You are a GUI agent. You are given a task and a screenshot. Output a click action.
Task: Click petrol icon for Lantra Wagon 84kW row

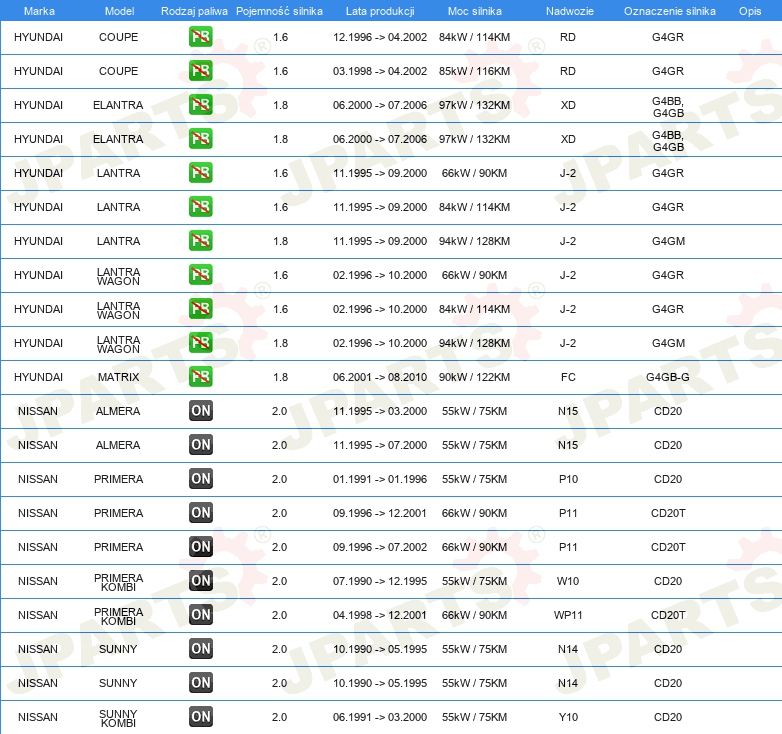pyautogui.click(x=200, y=309)
